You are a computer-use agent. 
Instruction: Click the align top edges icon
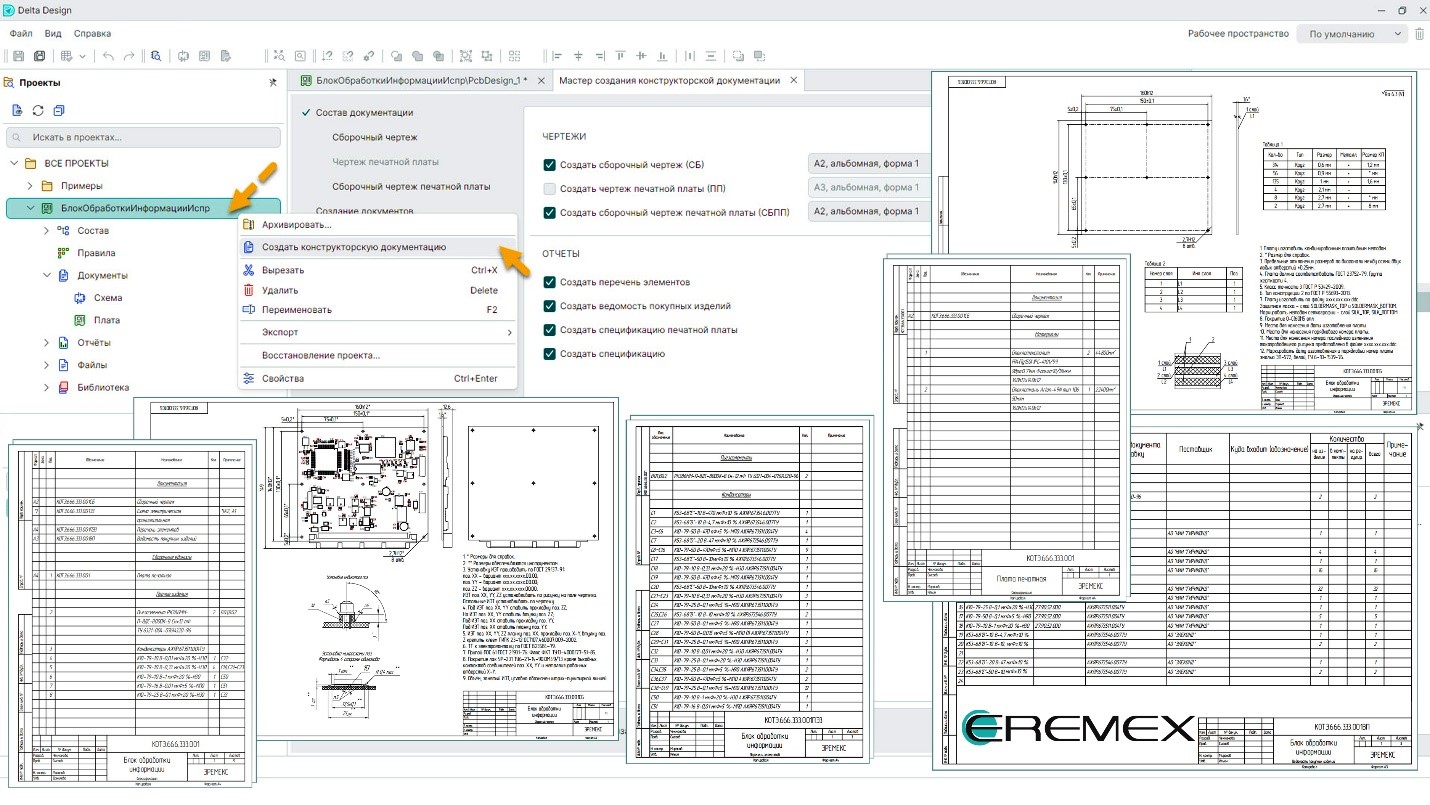tap(621, 56)
